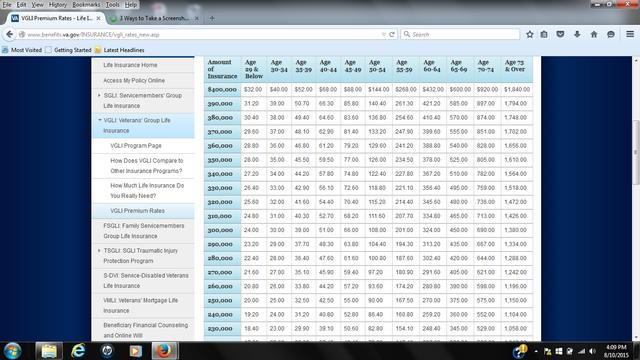This screenshot has height=360, width=640.
Task: Click the 300,000 amount row header
Action: pos(222,230)
